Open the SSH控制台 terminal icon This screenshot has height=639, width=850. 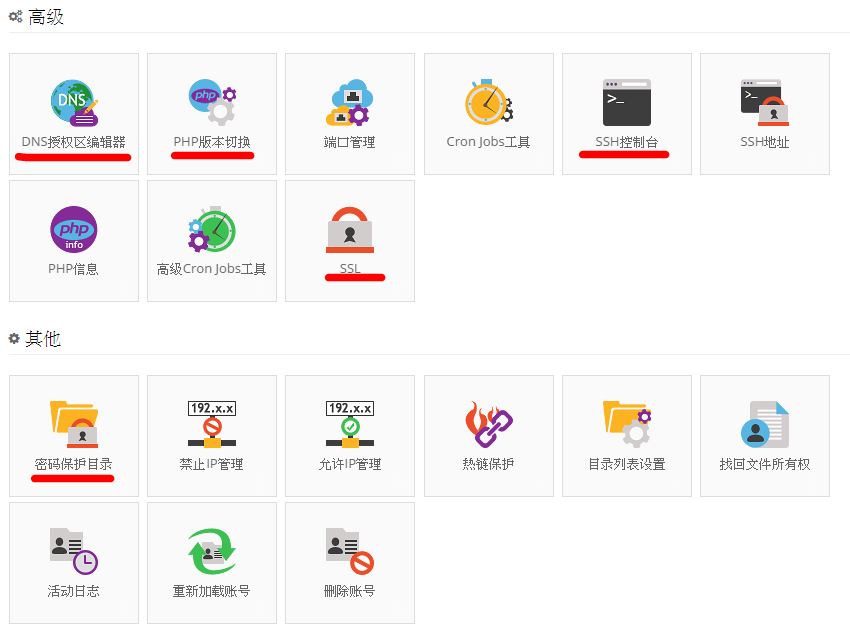627,102
